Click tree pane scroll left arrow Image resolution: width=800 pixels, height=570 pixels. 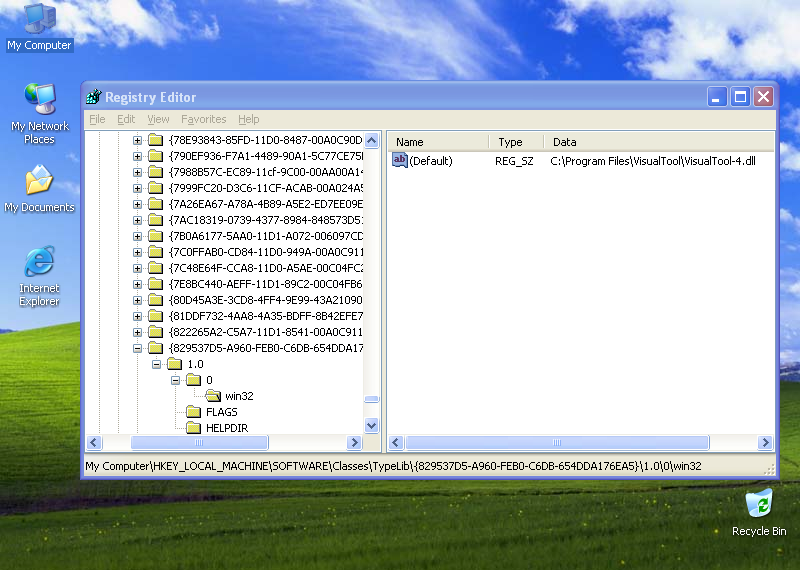pyautogui.click(x=94, y=442)
